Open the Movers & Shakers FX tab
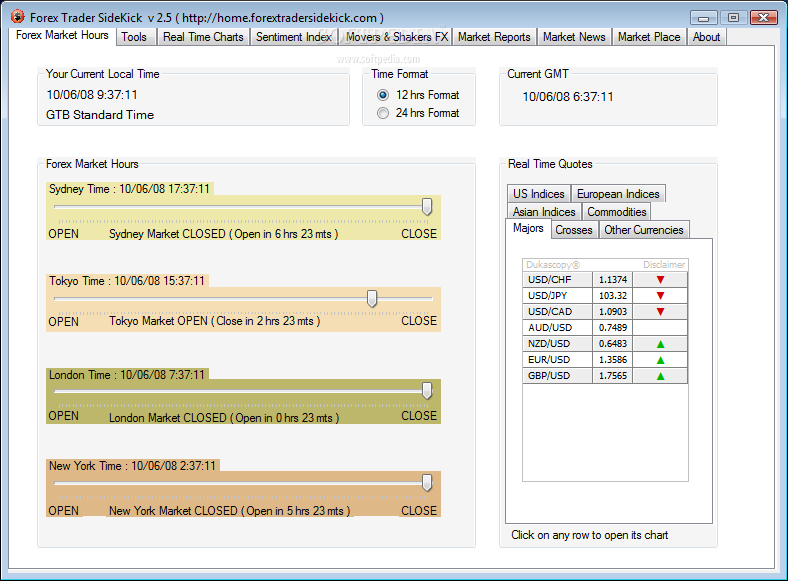This screenshot has height=581, width=788. coord(397,37)
